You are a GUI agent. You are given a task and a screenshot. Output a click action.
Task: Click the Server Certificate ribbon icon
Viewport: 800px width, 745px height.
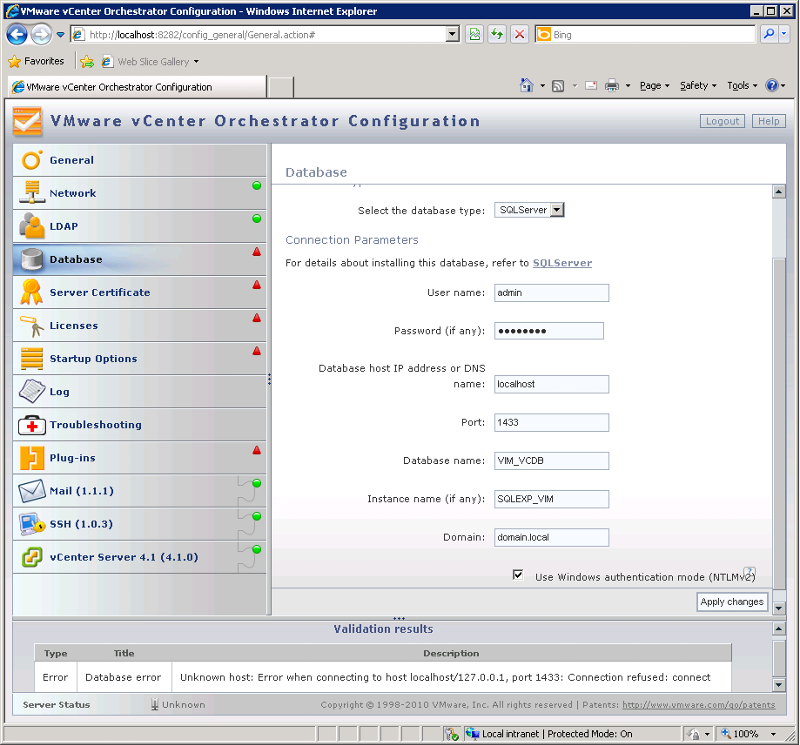tap(32, 292)
